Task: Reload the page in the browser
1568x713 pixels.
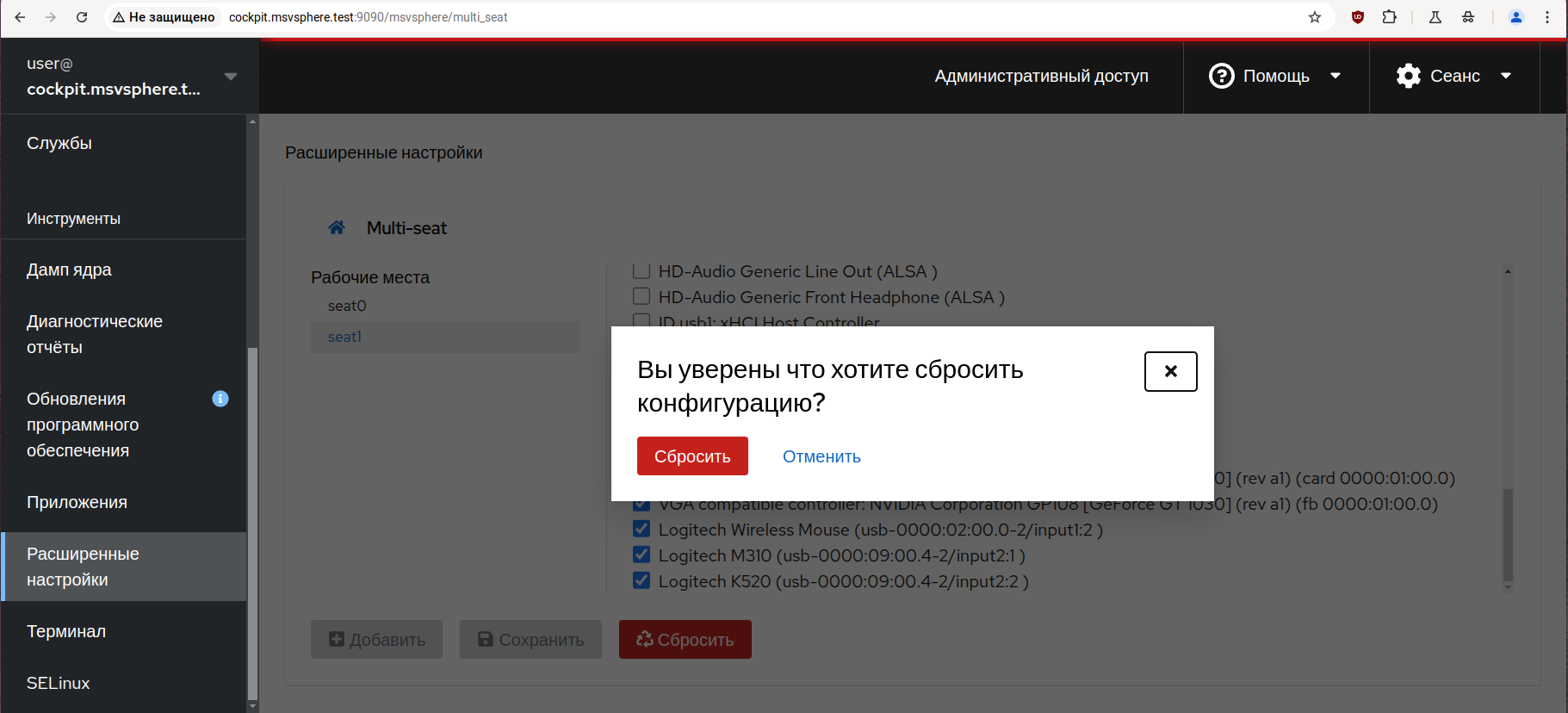Action: point(82,17)
